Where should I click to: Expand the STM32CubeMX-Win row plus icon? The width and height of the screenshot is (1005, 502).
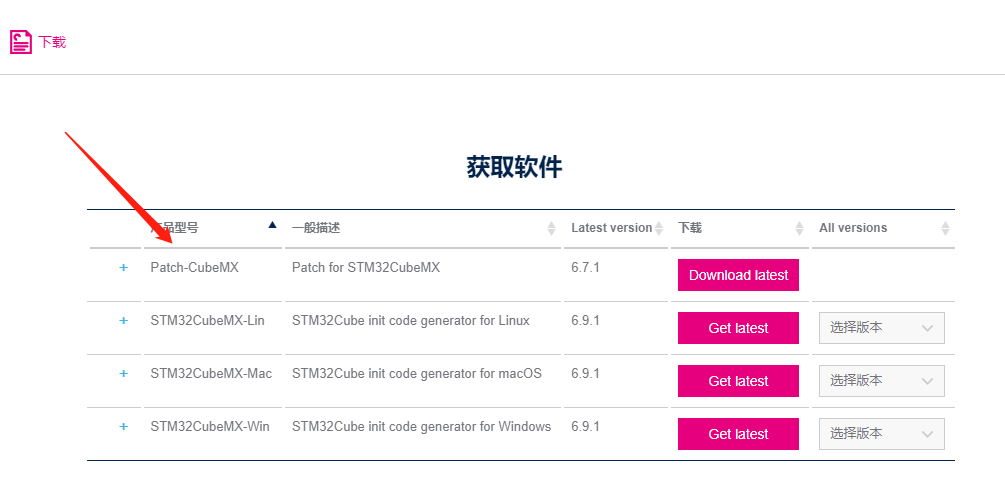click(124, 426)
